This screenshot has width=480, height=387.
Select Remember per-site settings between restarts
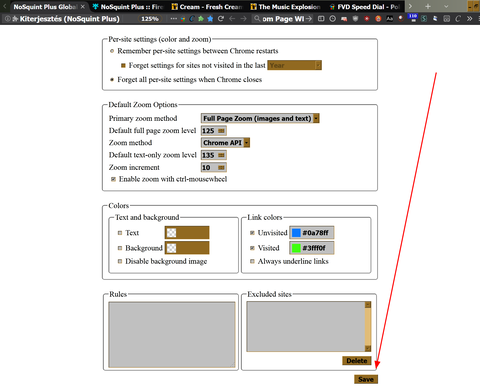[112, 51]
